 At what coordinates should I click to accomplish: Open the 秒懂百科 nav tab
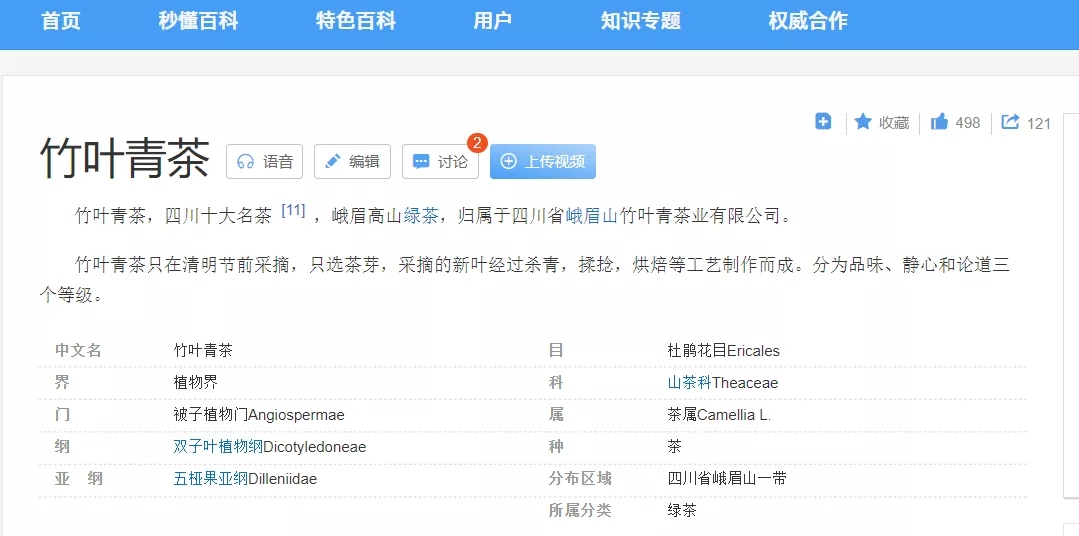[198, 21]
